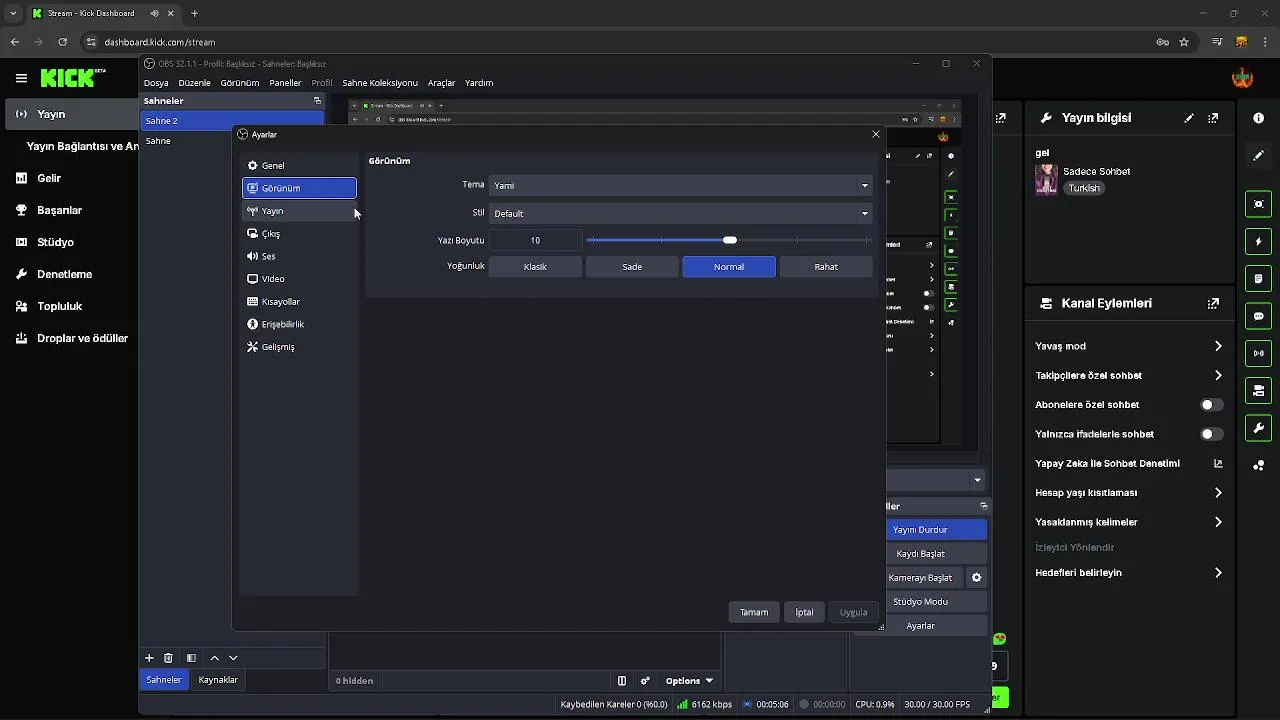The width and height of the screenshot is (1280, 720).
Task: Toggle Yalnızca ifadelerle sohbet switch
Action: coord(1211,434)
